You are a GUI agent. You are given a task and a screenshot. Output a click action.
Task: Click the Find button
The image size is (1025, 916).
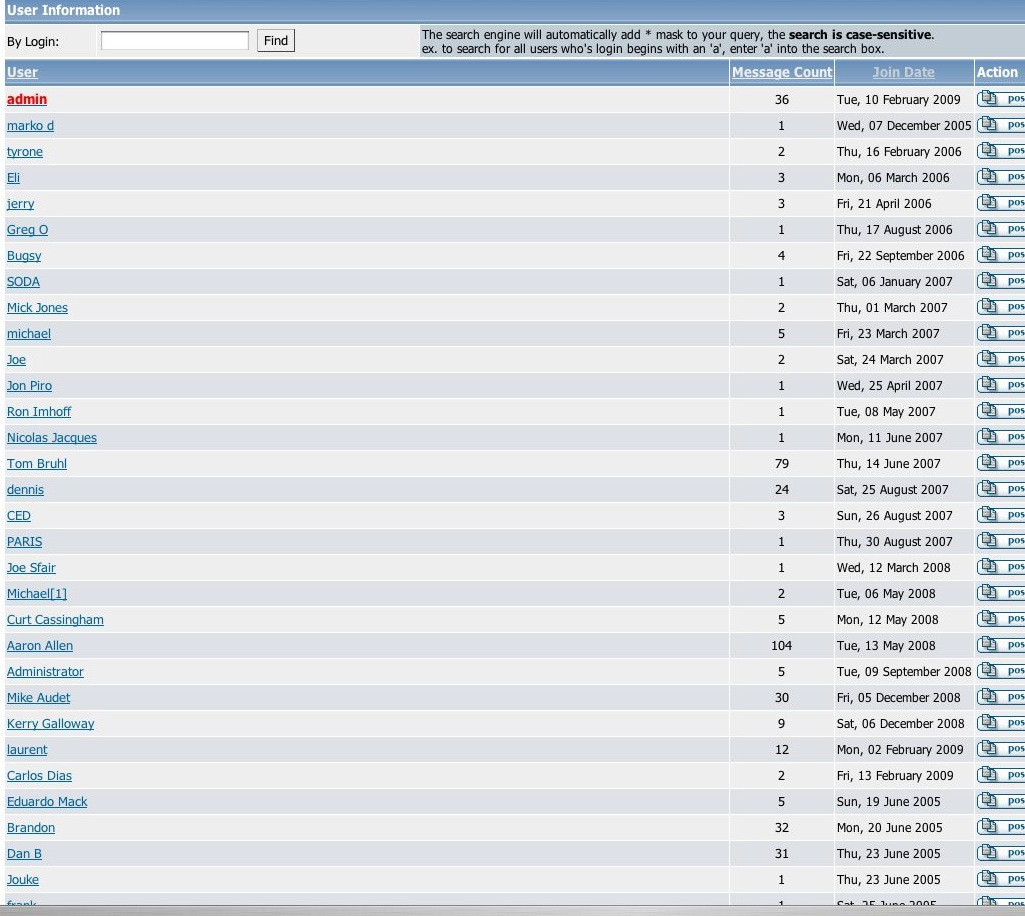click(x=276, y=41)
